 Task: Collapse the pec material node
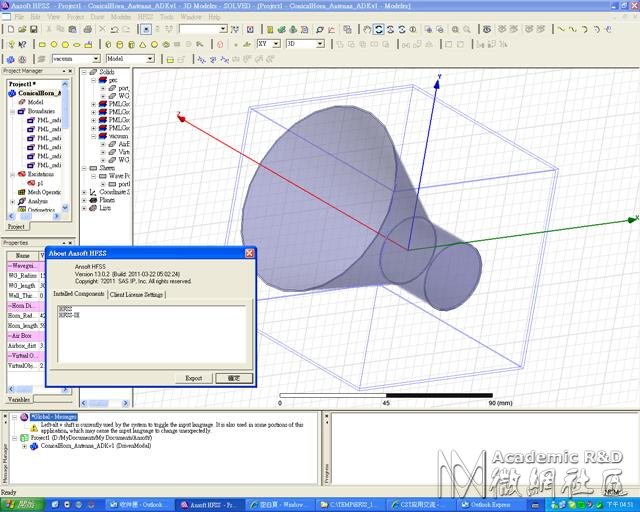pos(93,80)
